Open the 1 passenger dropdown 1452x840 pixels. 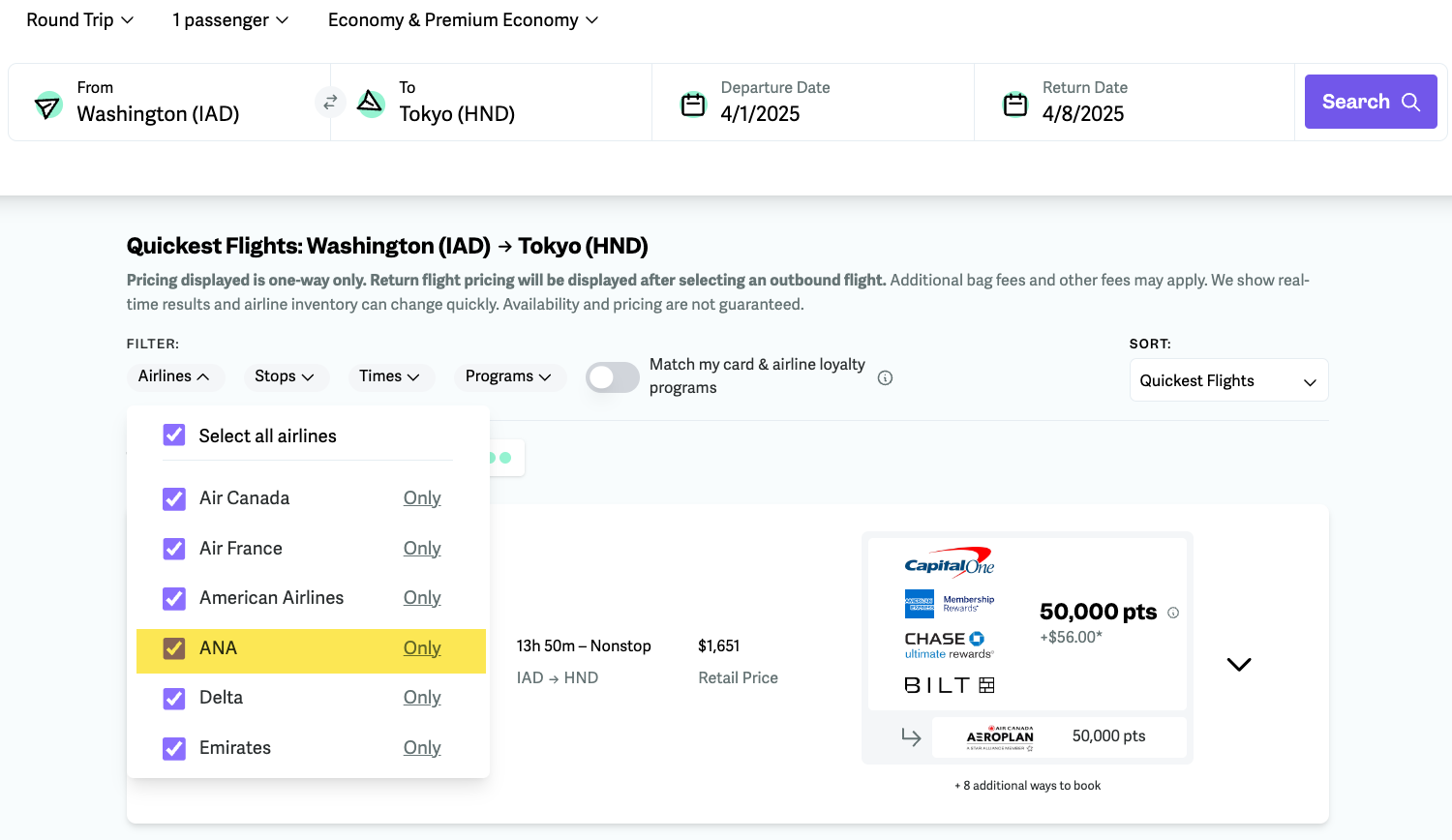coord(230,20)
